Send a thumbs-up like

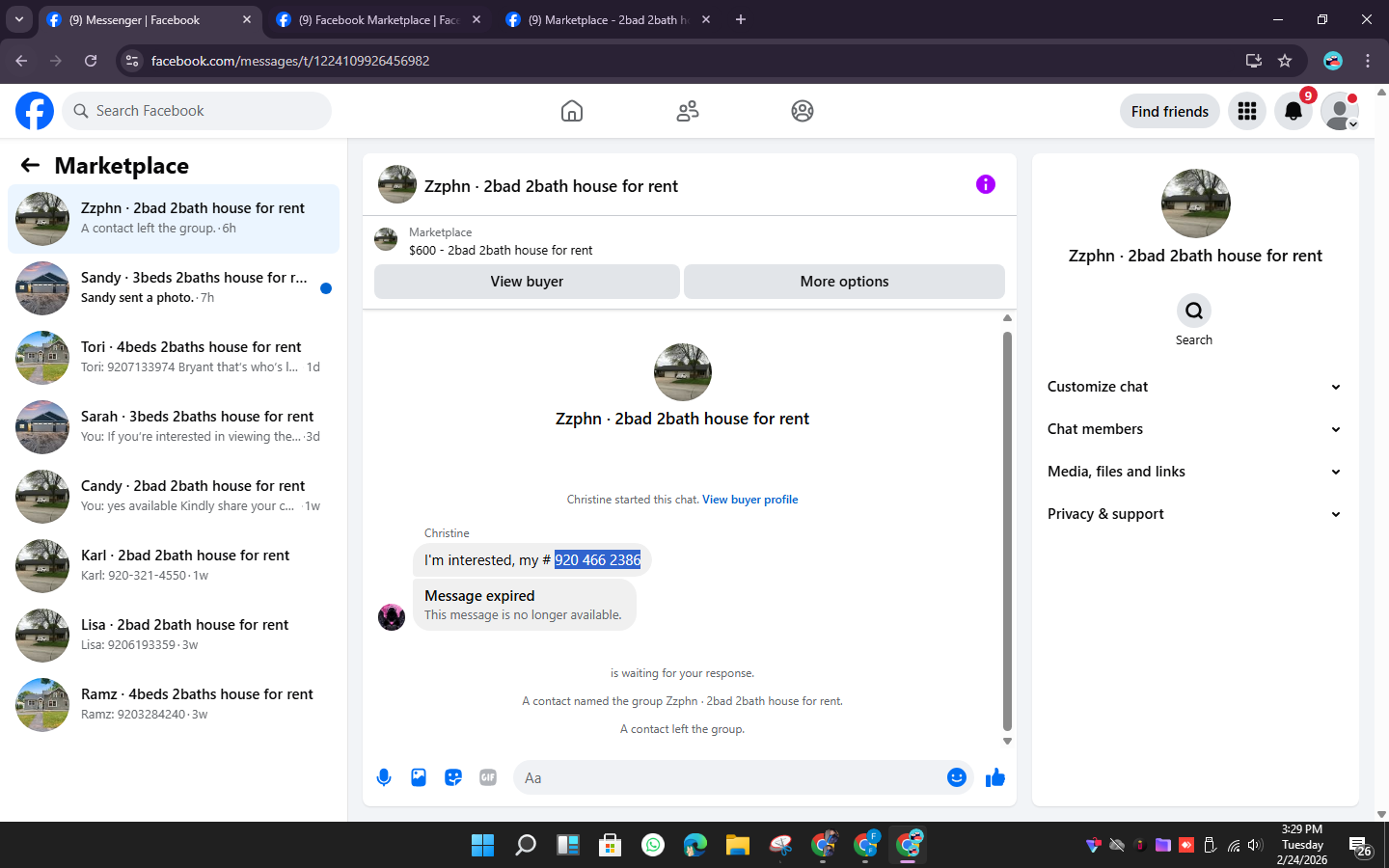(x=995, y=777)
